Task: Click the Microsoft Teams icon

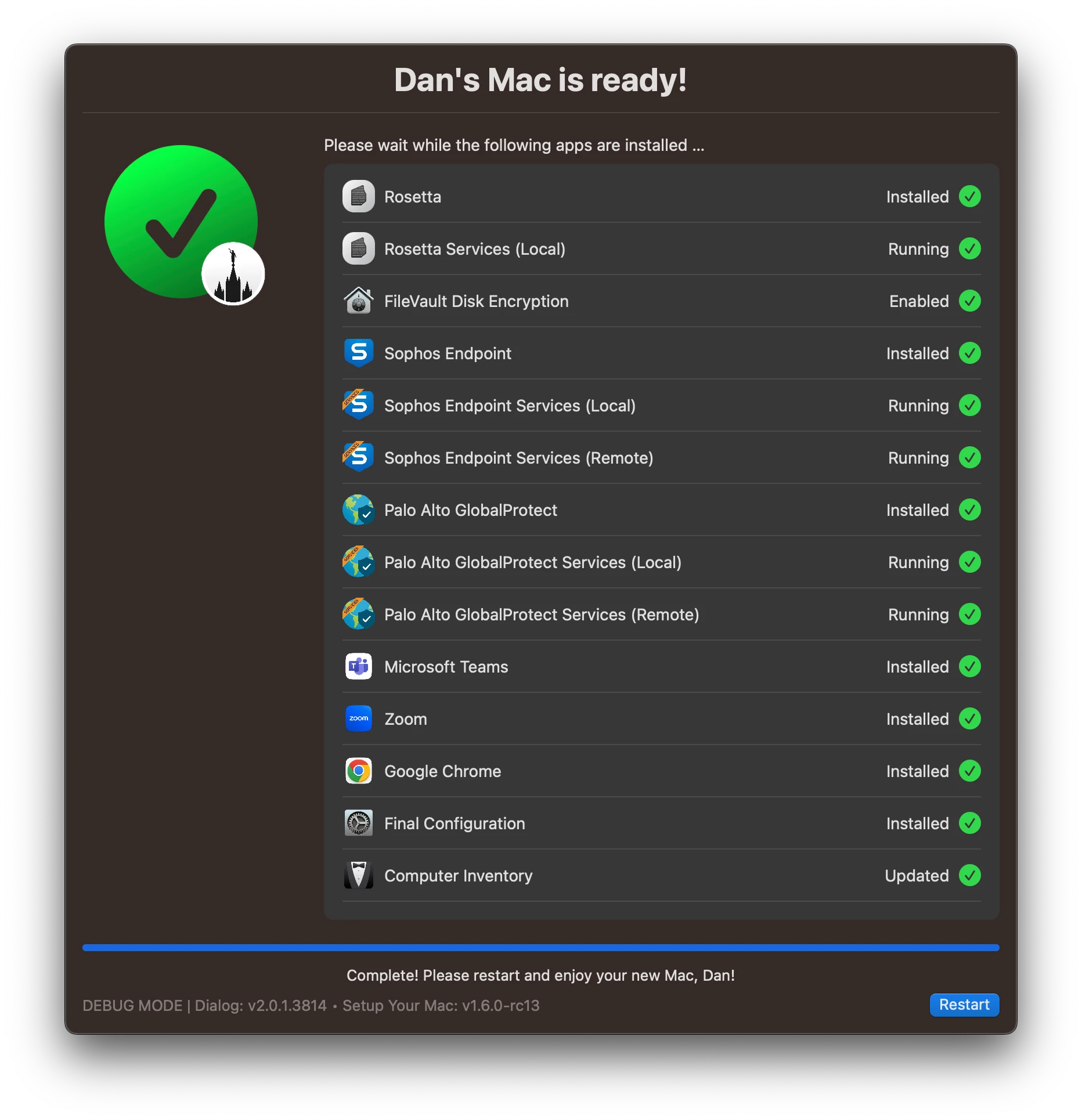Action: tap(358, 666)
